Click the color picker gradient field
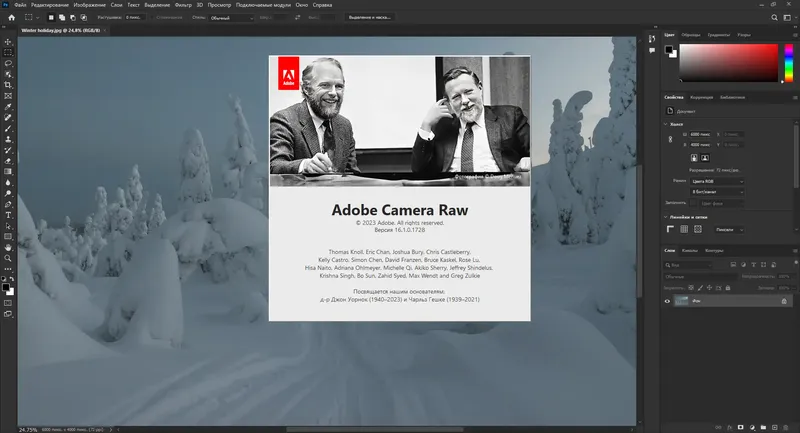This screenshot has height=433, width=800. [x=729, y=63]
